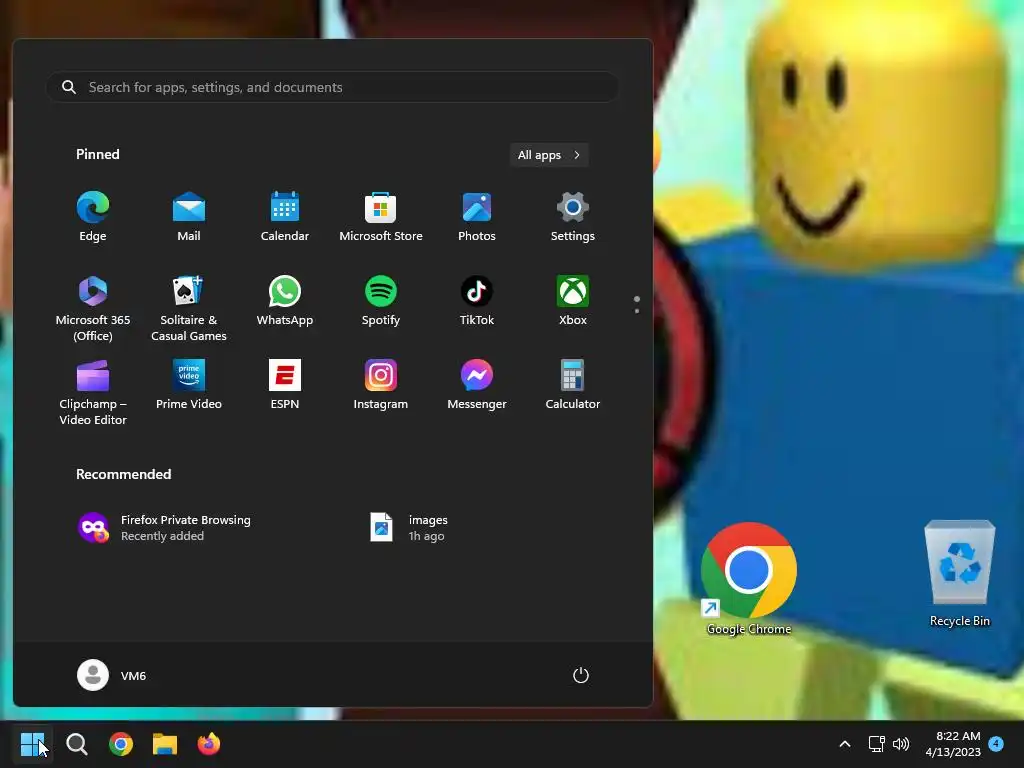
Task: Open Microsoft Store
Action: (381, 217)
